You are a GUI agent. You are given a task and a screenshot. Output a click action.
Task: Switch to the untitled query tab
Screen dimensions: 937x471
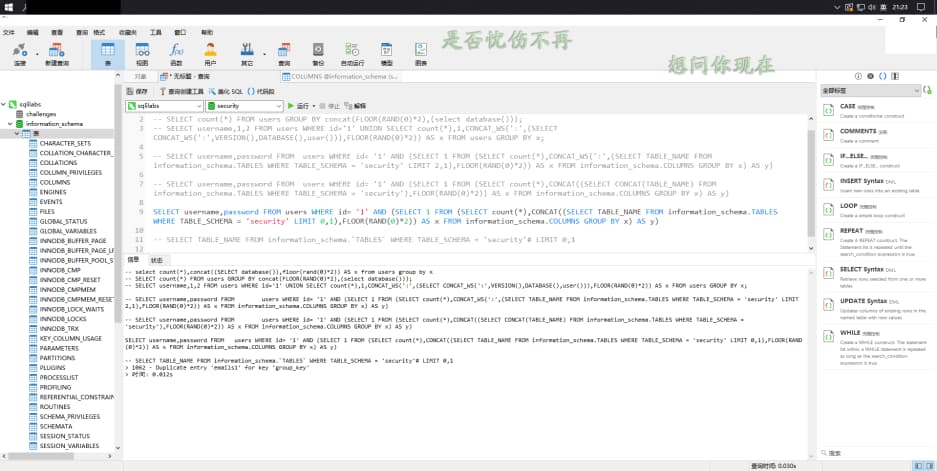pos(186,77)
